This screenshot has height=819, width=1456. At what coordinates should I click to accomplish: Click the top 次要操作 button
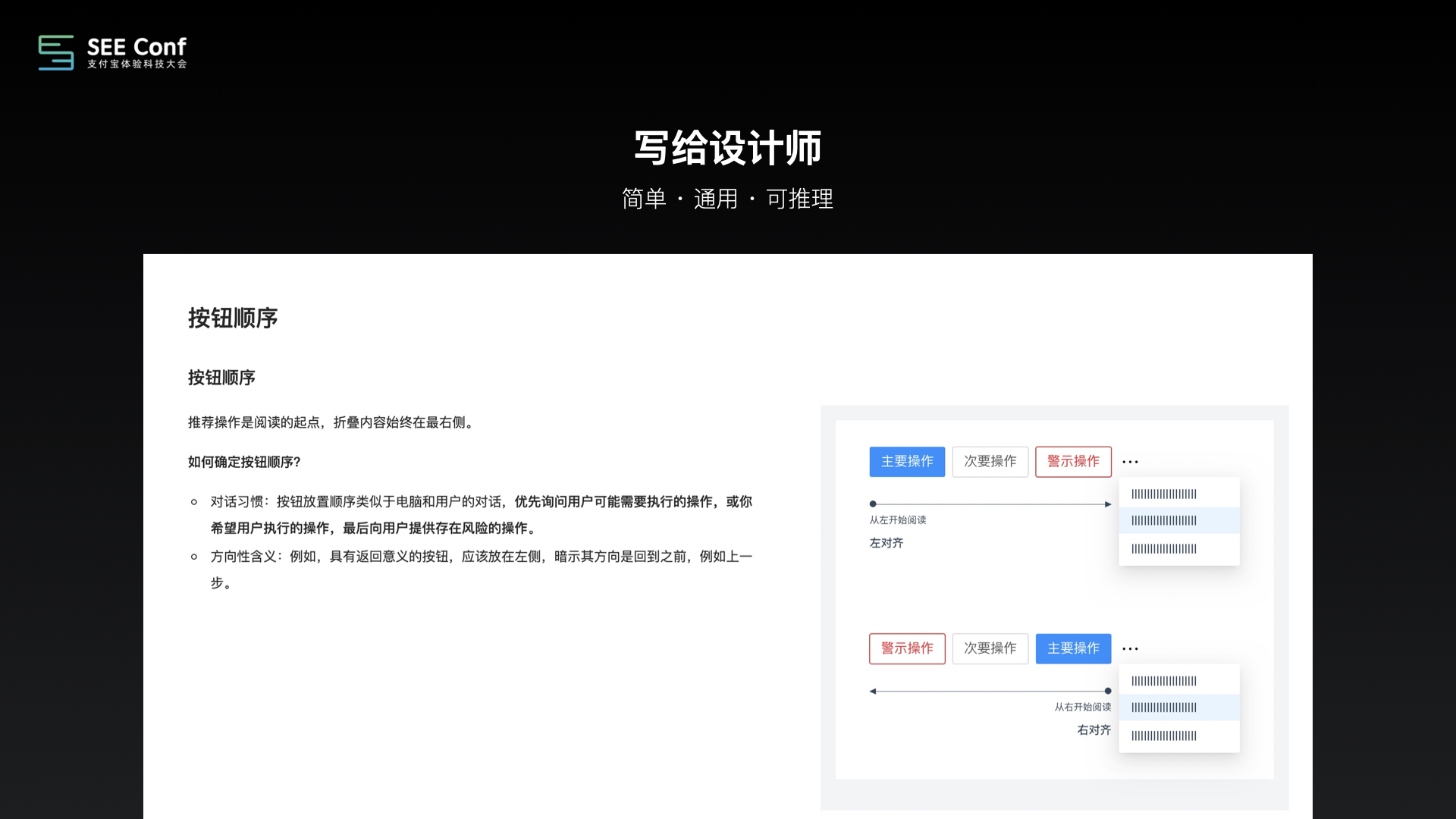coord(990,461)
